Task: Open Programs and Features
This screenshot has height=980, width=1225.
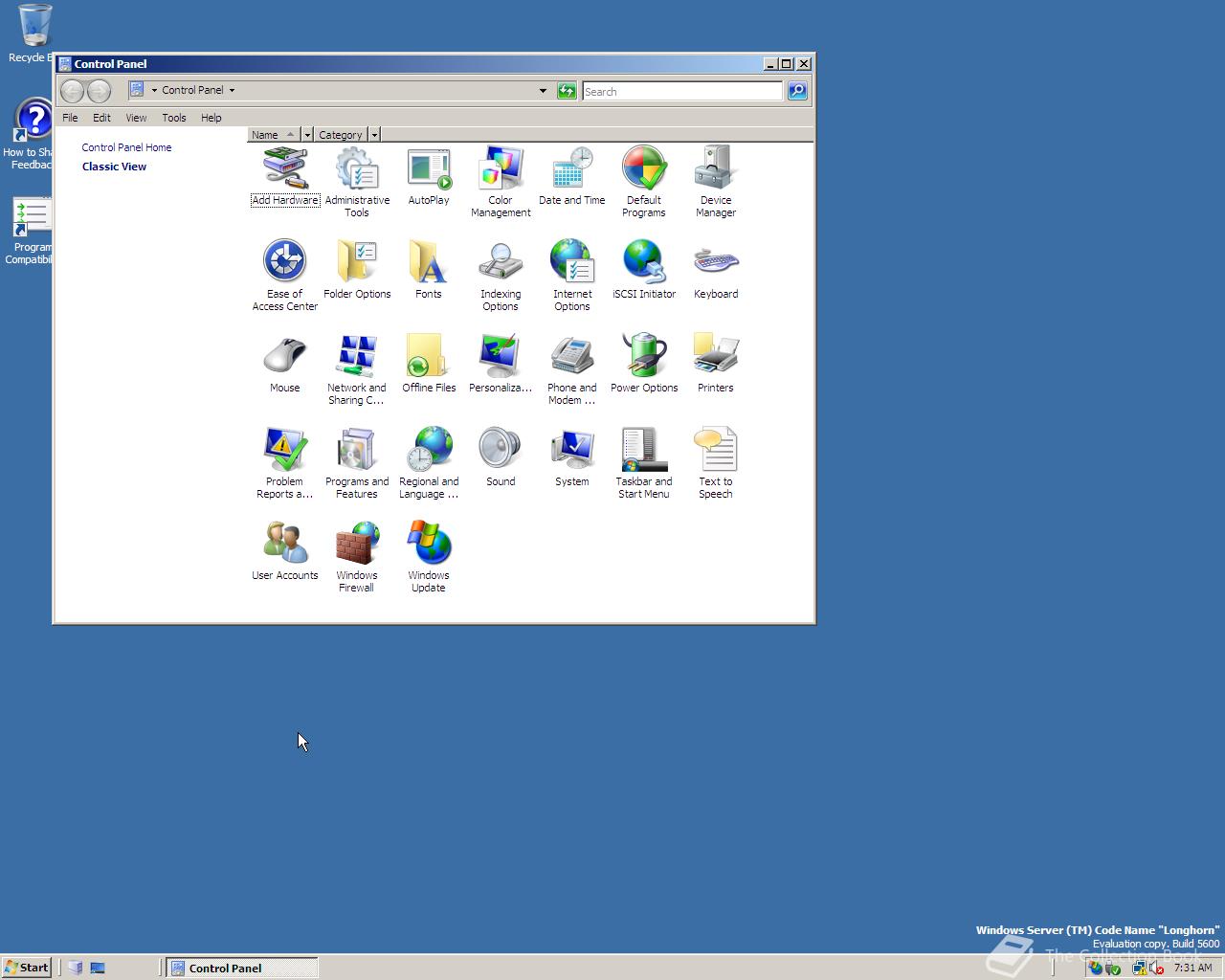Action: (x=357, y=463)
